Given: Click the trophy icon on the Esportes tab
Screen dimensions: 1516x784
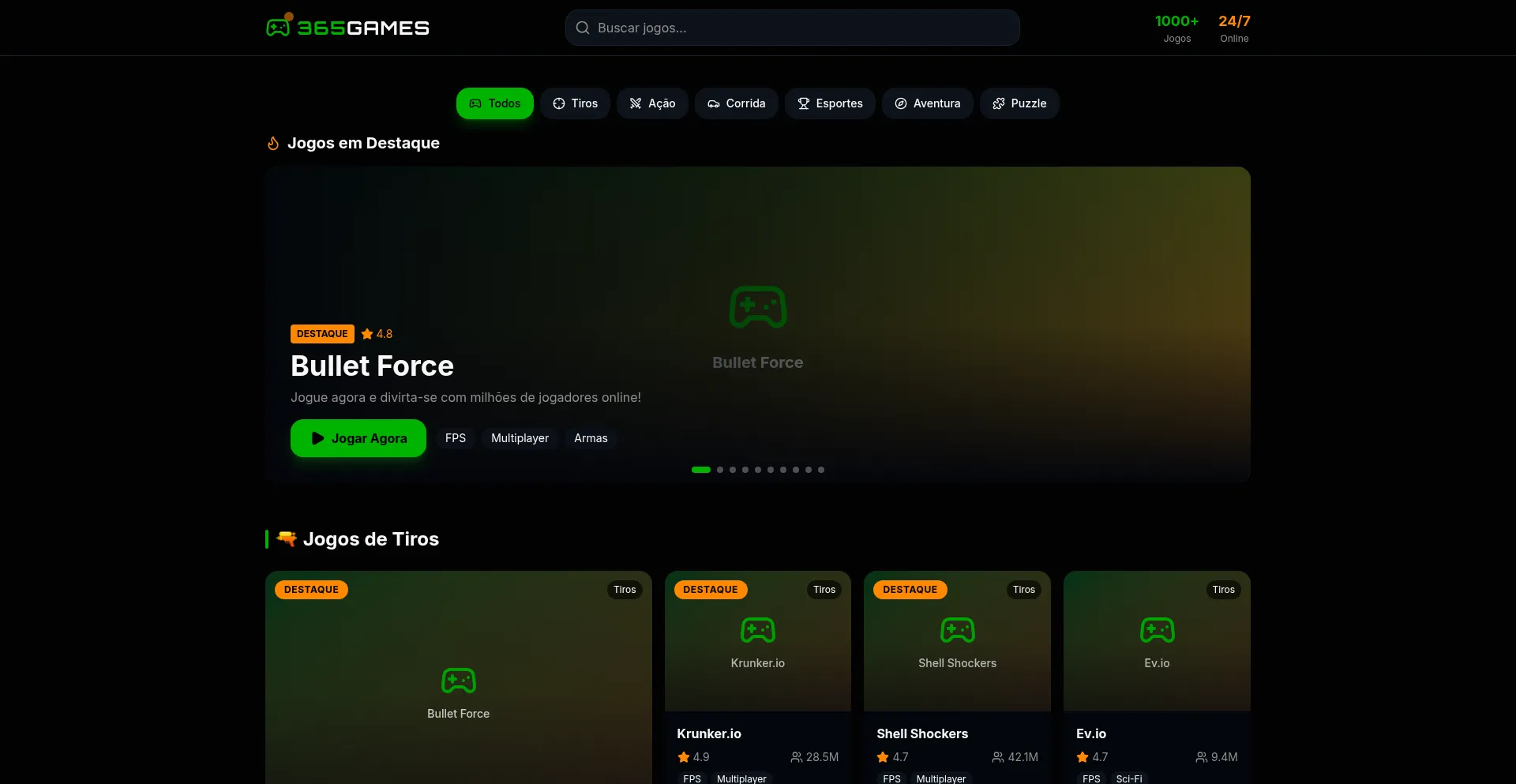Looking at the screenshot, I should click(804, 103).
